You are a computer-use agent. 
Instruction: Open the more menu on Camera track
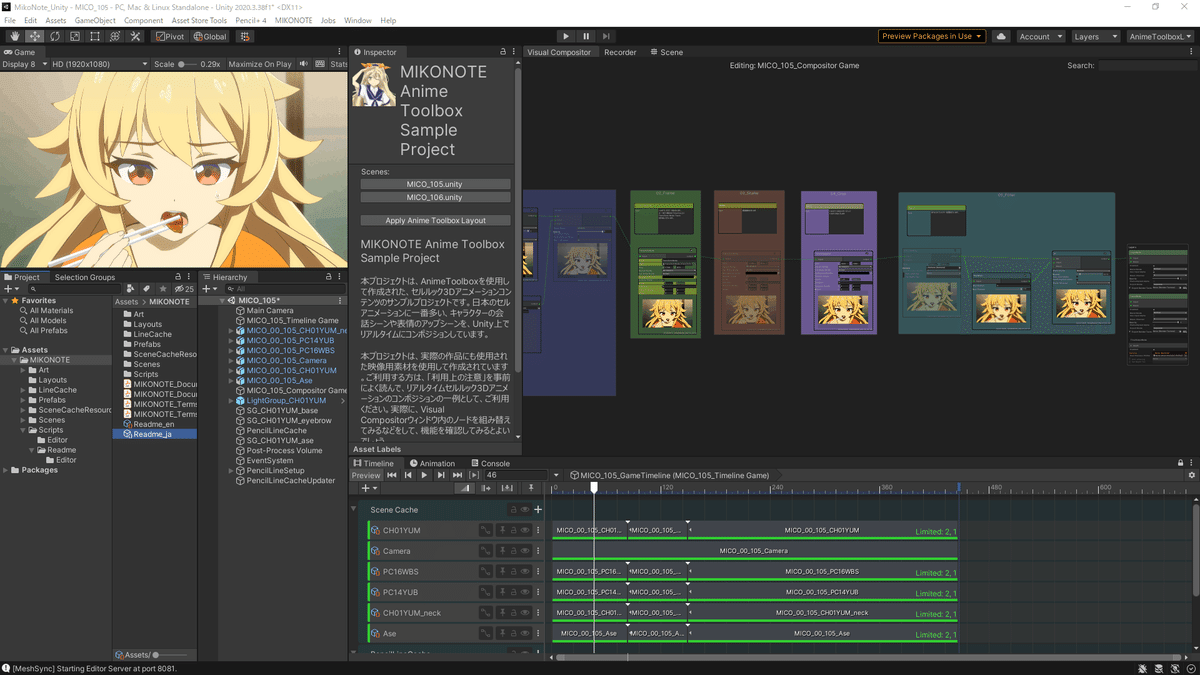coord(538,551)
